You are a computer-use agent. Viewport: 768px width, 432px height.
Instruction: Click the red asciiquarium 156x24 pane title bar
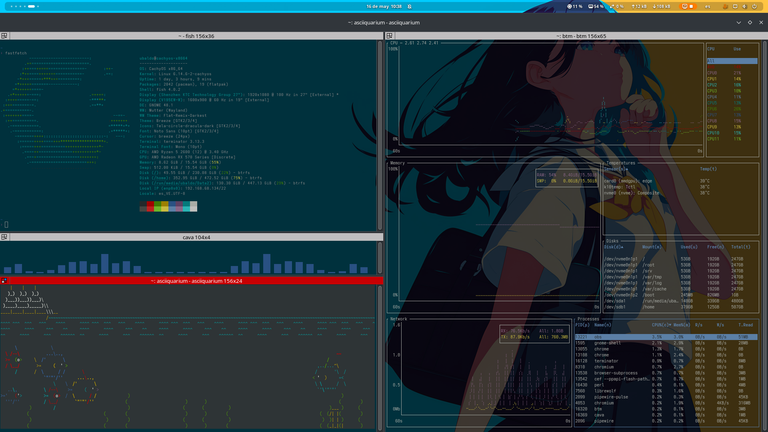click(196, 281)
